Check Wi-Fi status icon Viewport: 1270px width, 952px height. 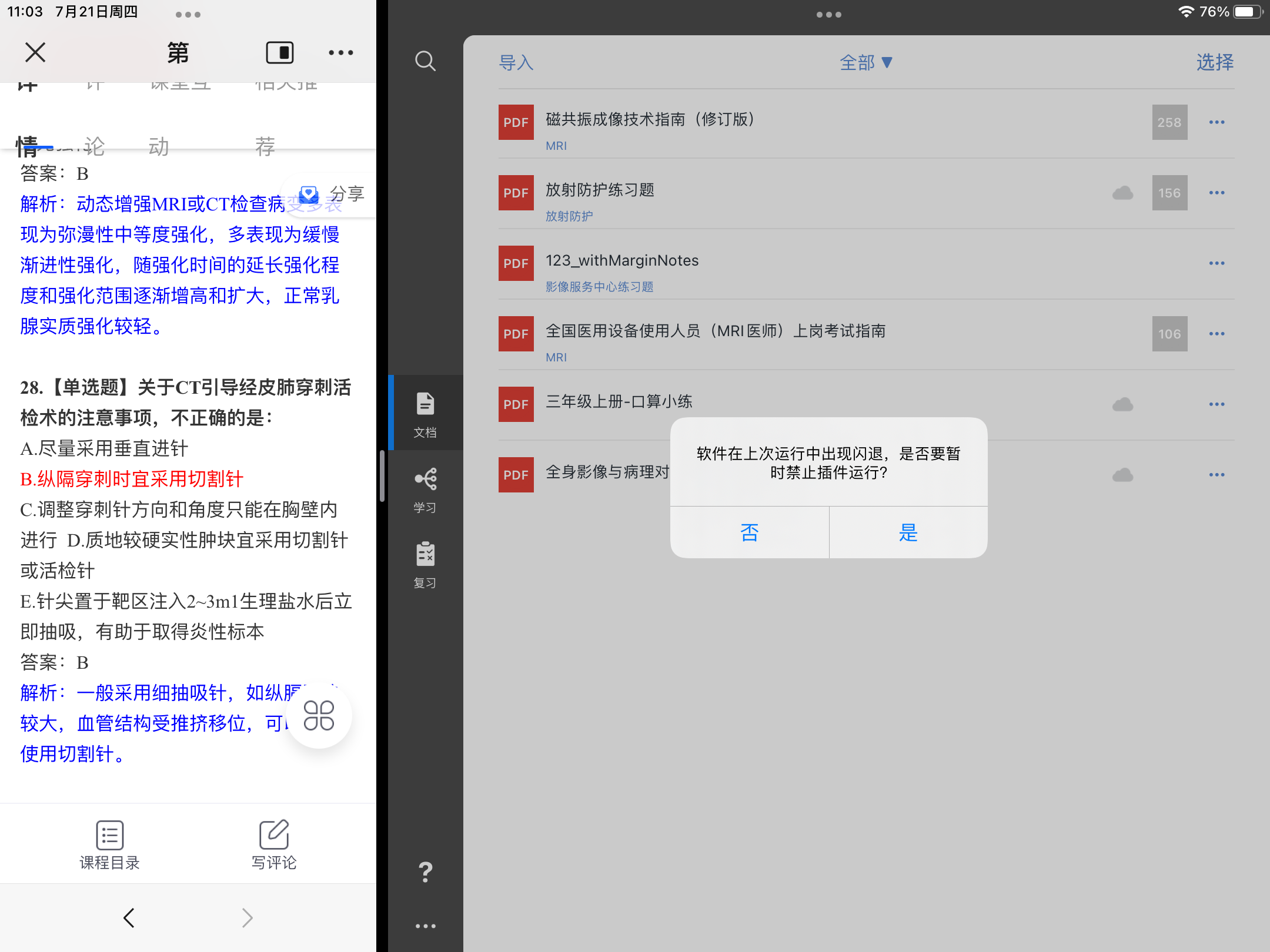tap(1187, 12)
